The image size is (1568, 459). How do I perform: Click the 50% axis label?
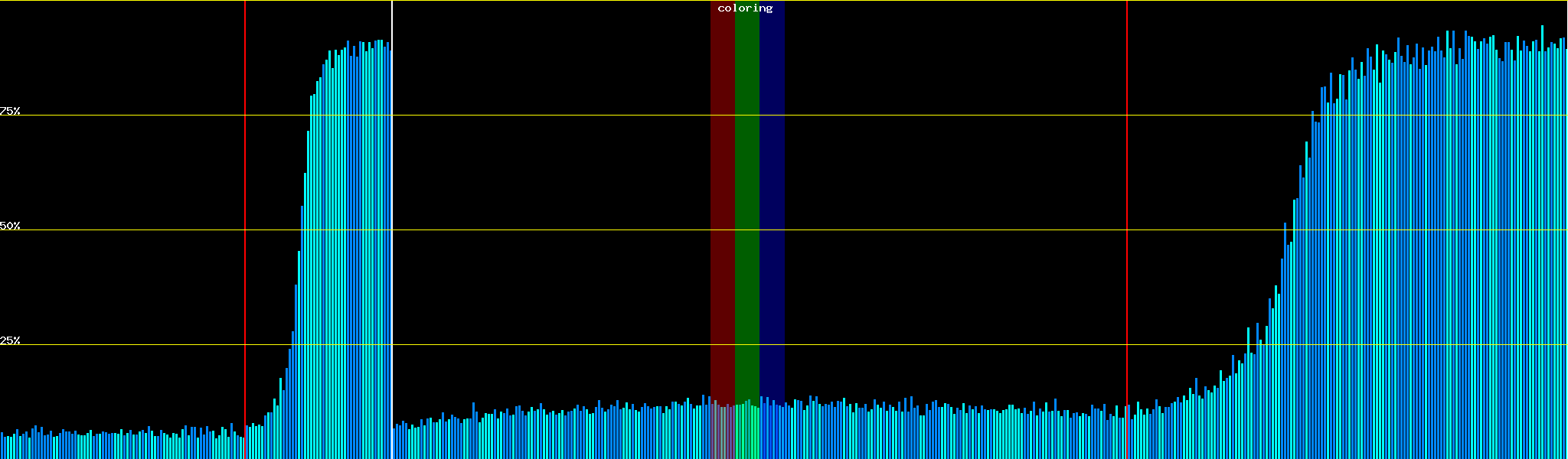pyautogui.click(x=10, y=226)
